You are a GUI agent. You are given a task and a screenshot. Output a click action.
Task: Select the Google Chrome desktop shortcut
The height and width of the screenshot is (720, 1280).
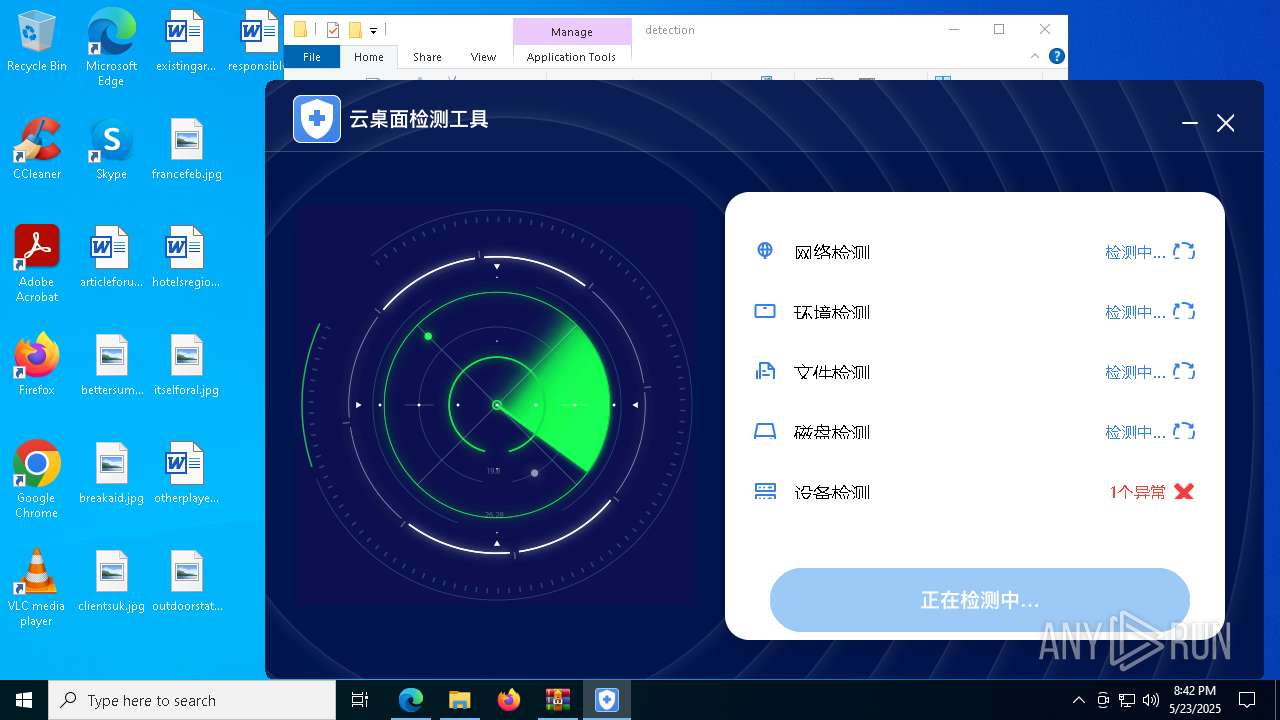tap(37, 480)
